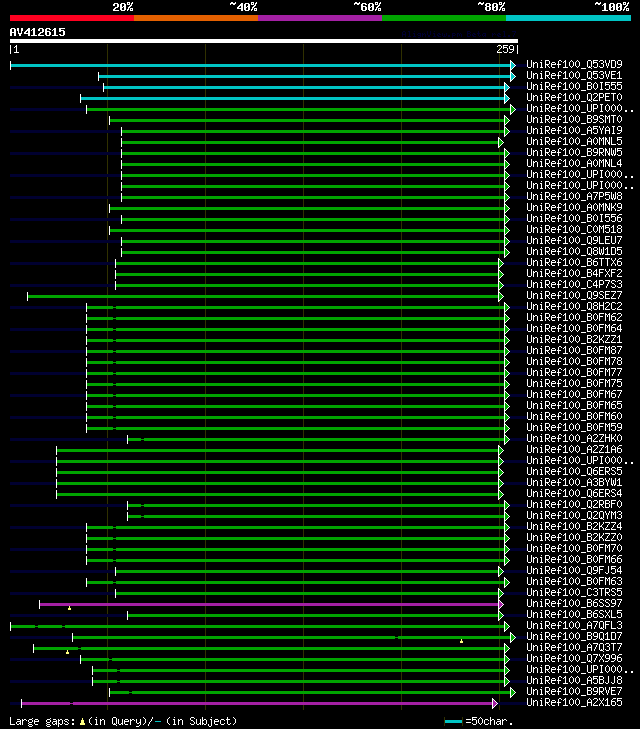Click the yellow gap marker under B9Q1D7
This screenshot has height=729, width=640.
point(462,641)
